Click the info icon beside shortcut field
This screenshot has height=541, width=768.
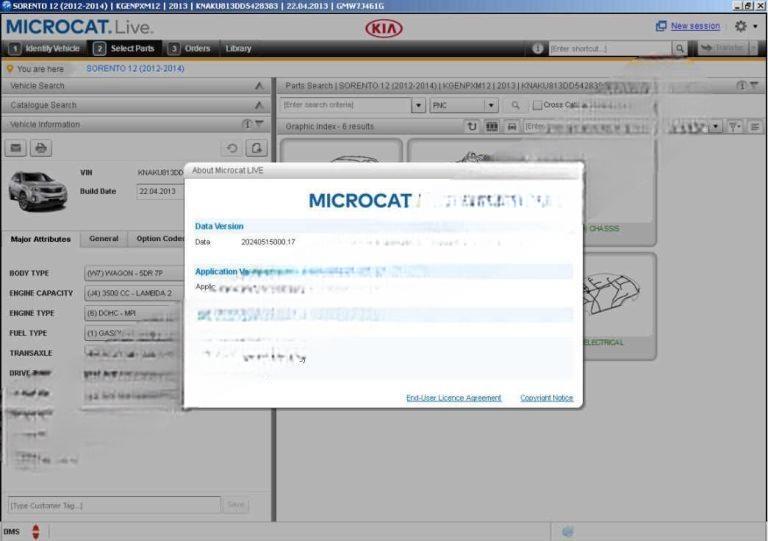[x=537, y=48]
